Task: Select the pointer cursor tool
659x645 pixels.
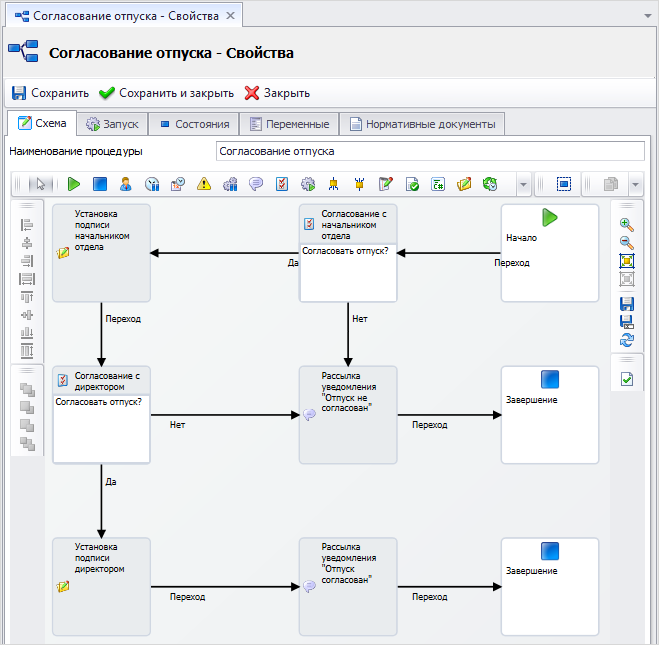Action: pos(41,184)
